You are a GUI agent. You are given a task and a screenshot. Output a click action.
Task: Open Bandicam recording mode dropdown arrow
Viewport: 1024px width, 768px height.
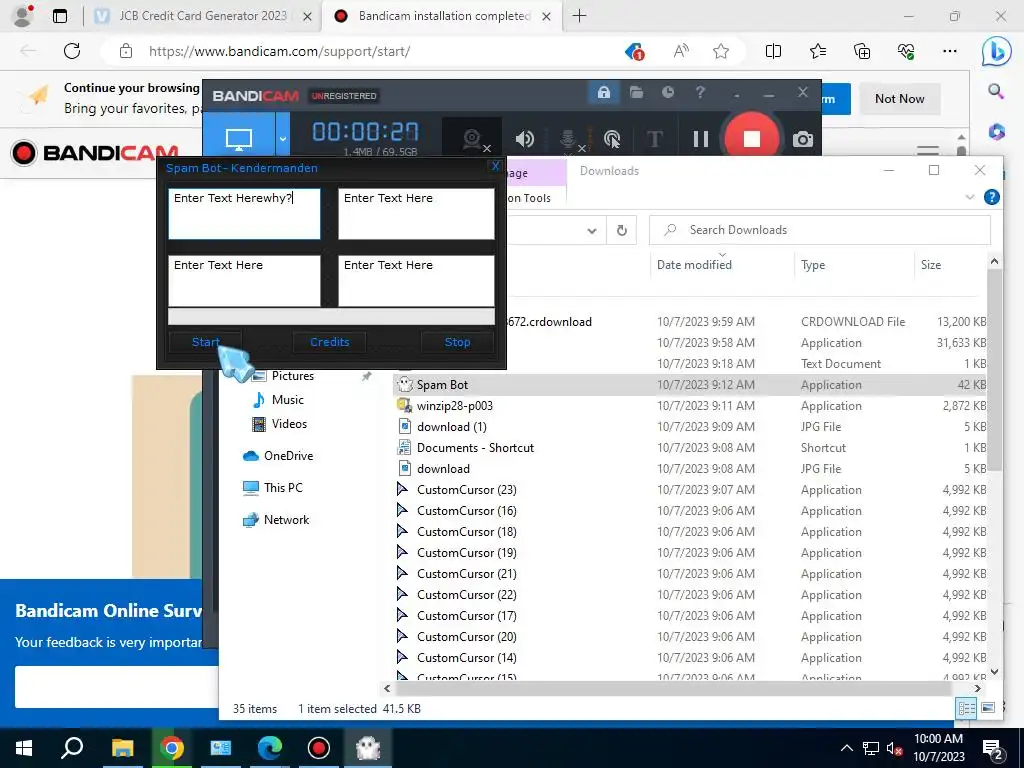(283, 138)
